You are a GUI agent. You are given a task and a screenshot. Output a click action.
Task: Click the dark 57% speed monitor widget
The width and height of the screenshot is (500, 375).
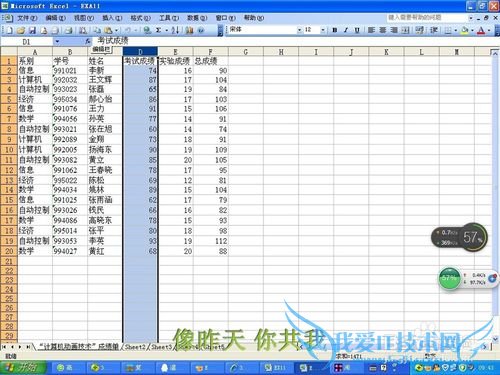[459, 237]
